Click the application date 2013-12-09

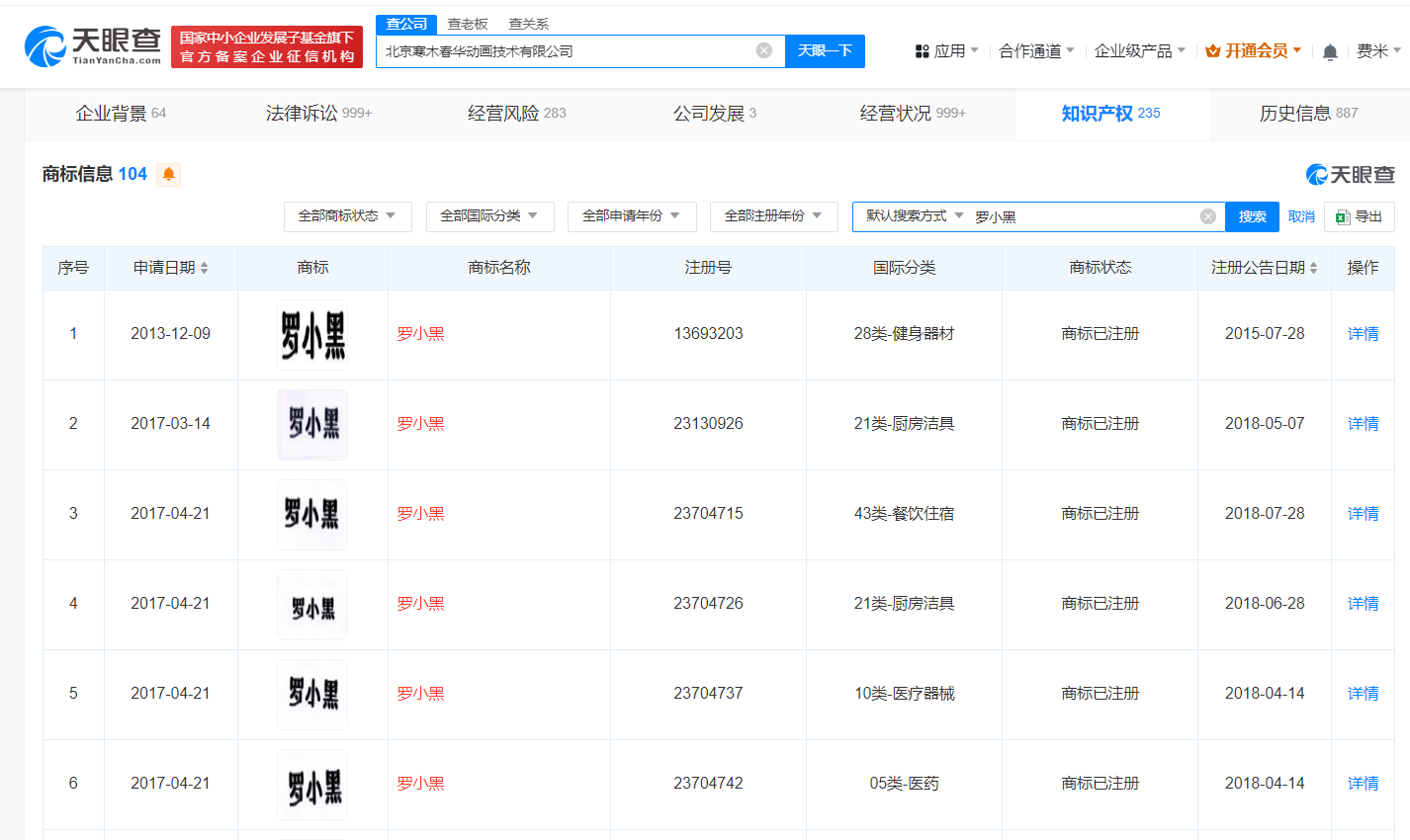(170, 334)
